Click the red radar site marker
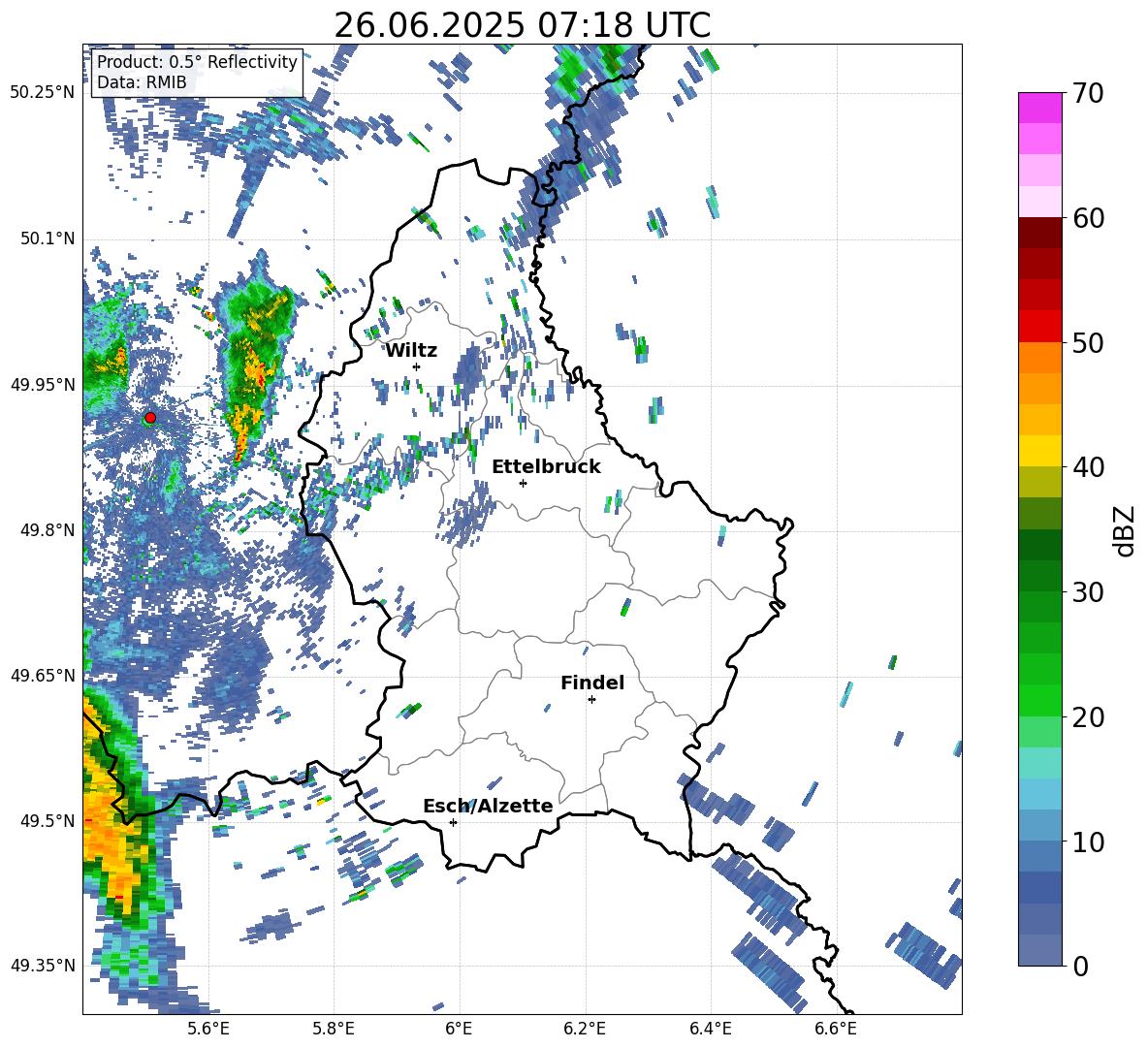The image size is (1148, 1048). (x=150, y=418)
